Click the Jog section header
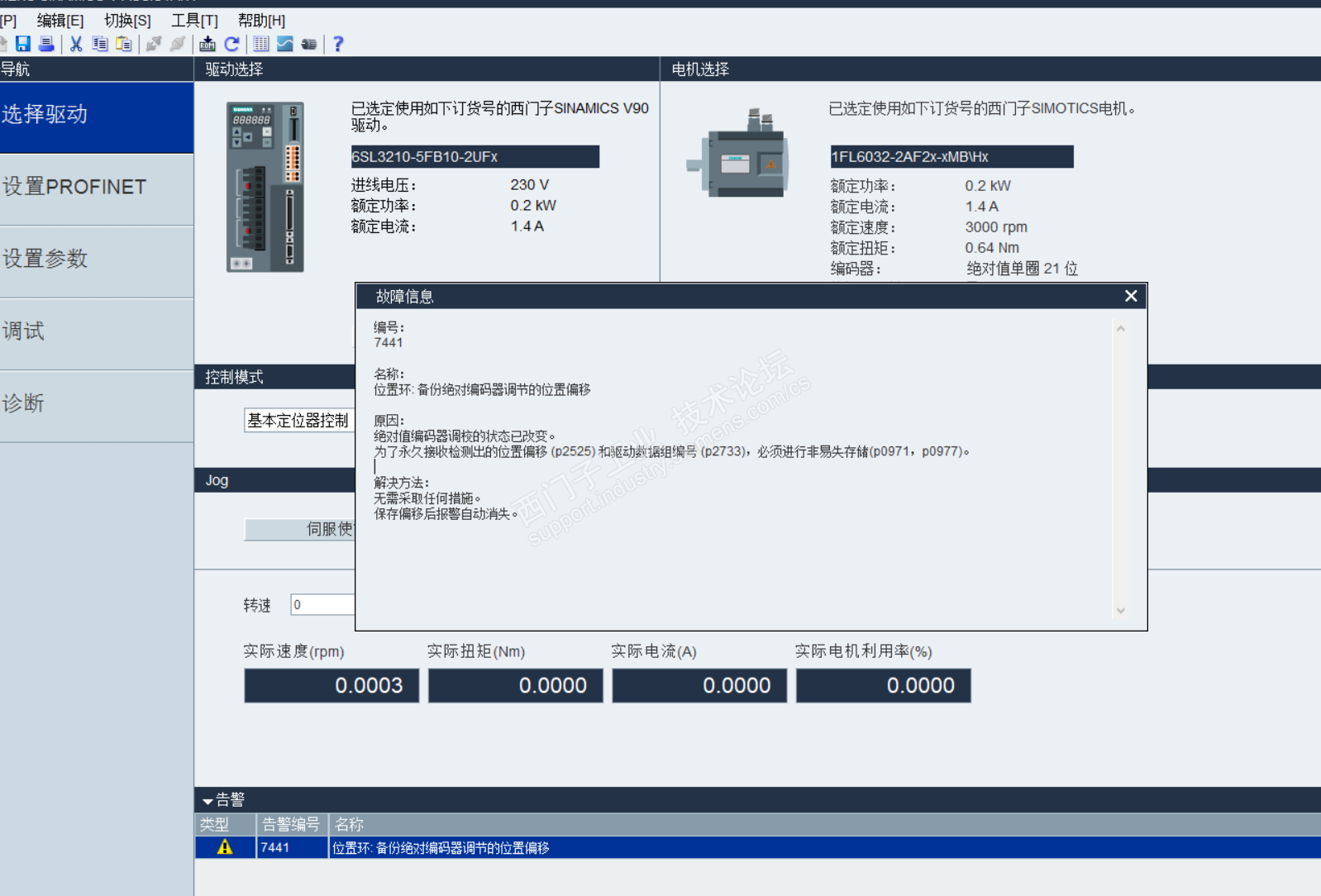 275,480
